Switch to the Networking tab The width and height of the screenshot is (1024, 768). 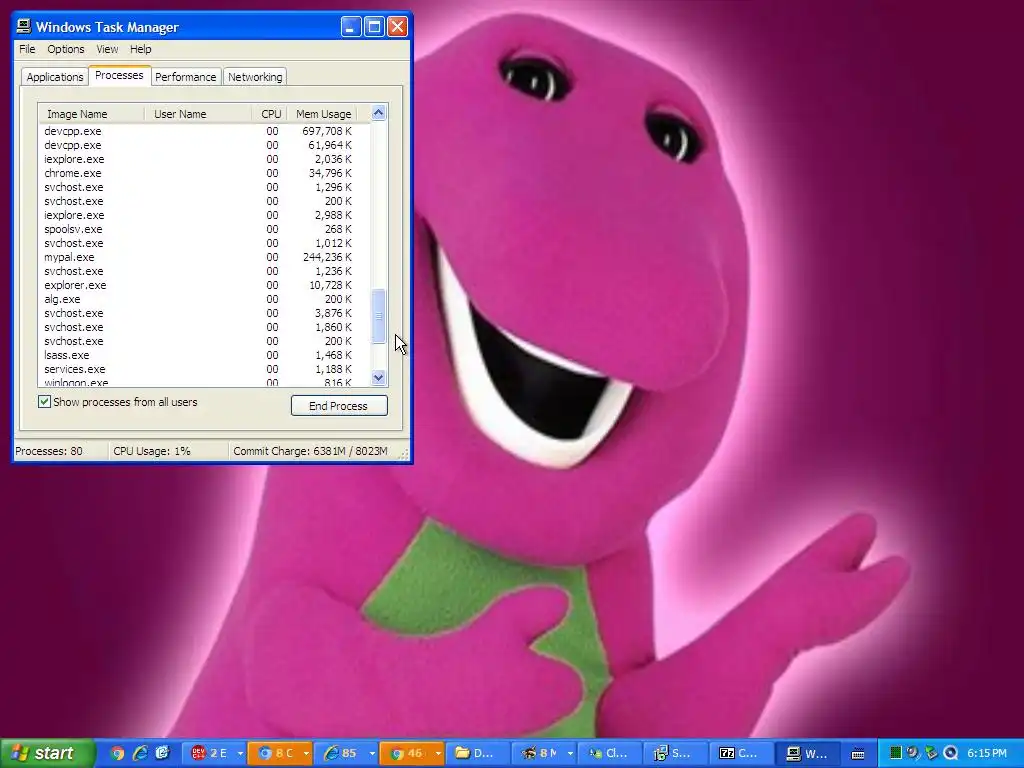(x=255, y=77)
